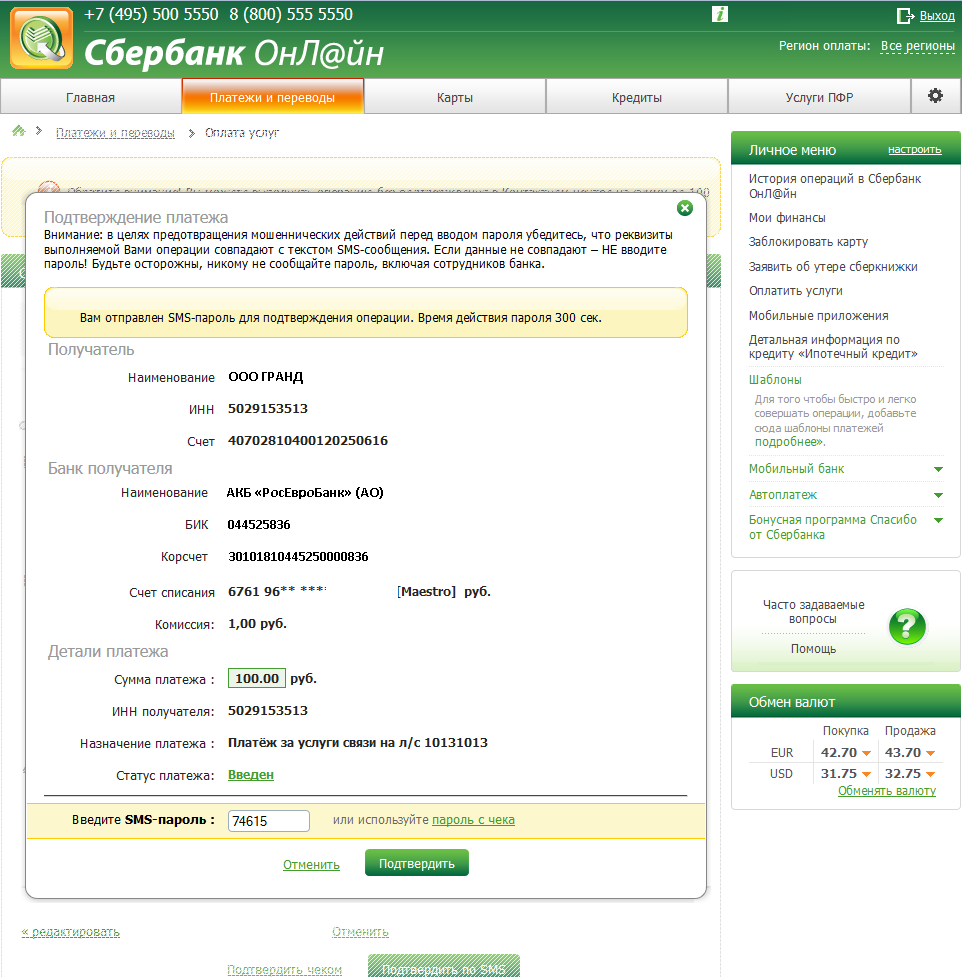Click the EUR buy rate 42.70
The width and height of the screenshot is (962, 979).
(839, 753)
